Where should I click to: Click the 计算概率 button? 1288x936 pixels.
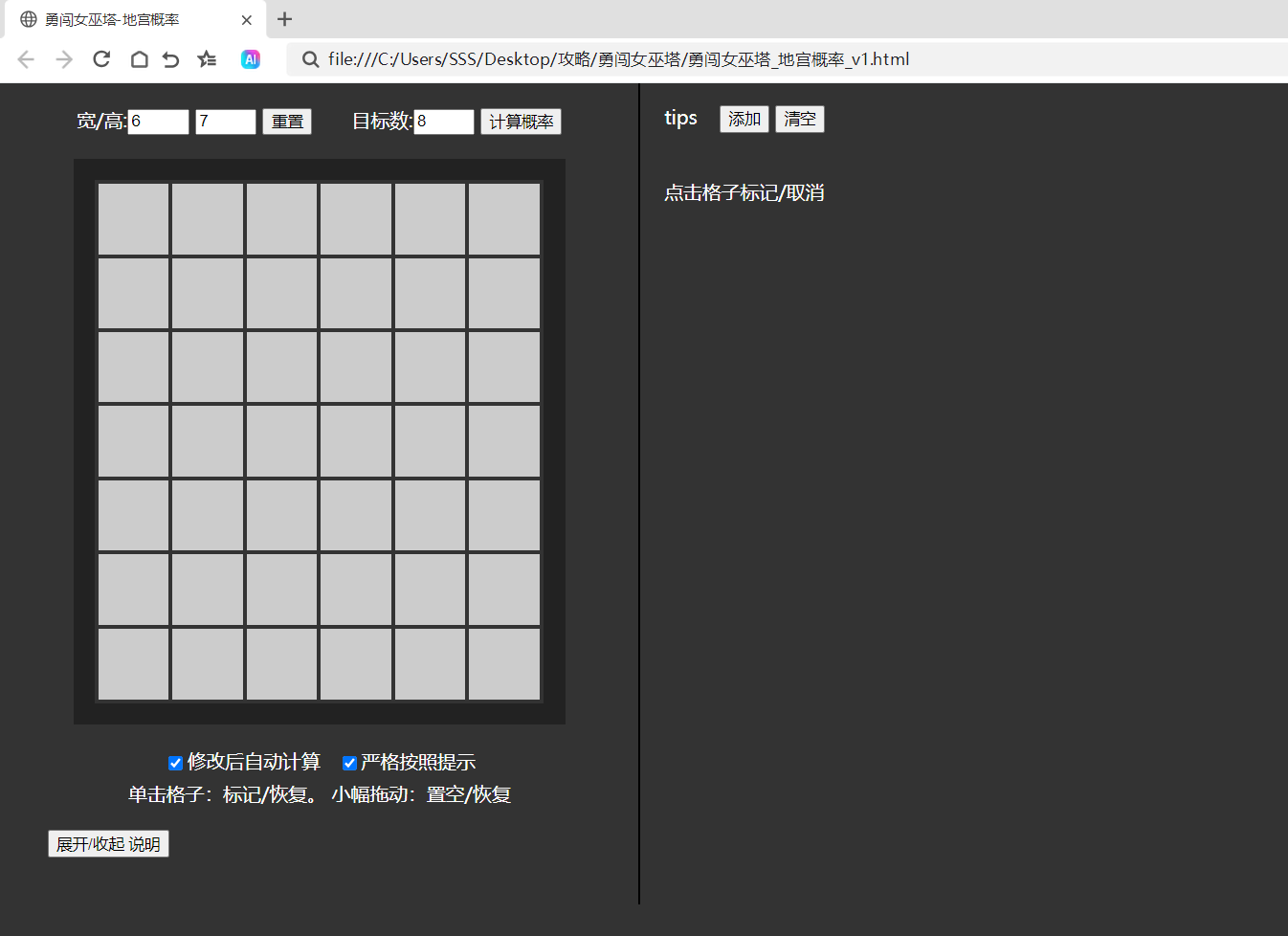(521, 122)
